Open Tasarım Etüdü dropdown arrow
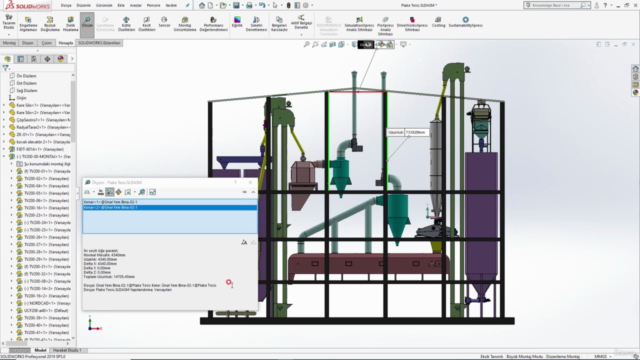Screen dimensions: 640x360 pyautogui.click(x=9, y=35)
